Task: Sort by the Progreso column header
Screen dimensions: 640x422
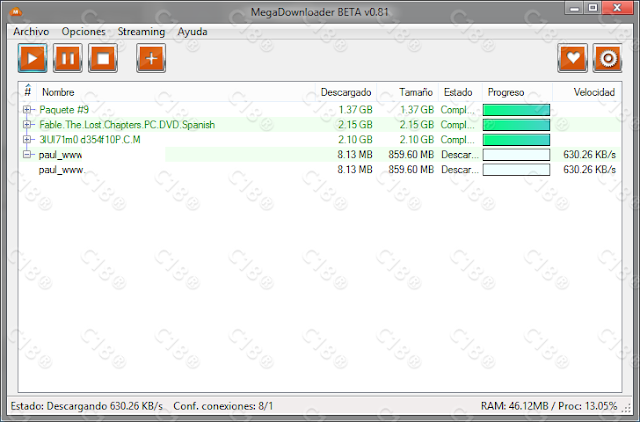Action: tap(517, 92)
